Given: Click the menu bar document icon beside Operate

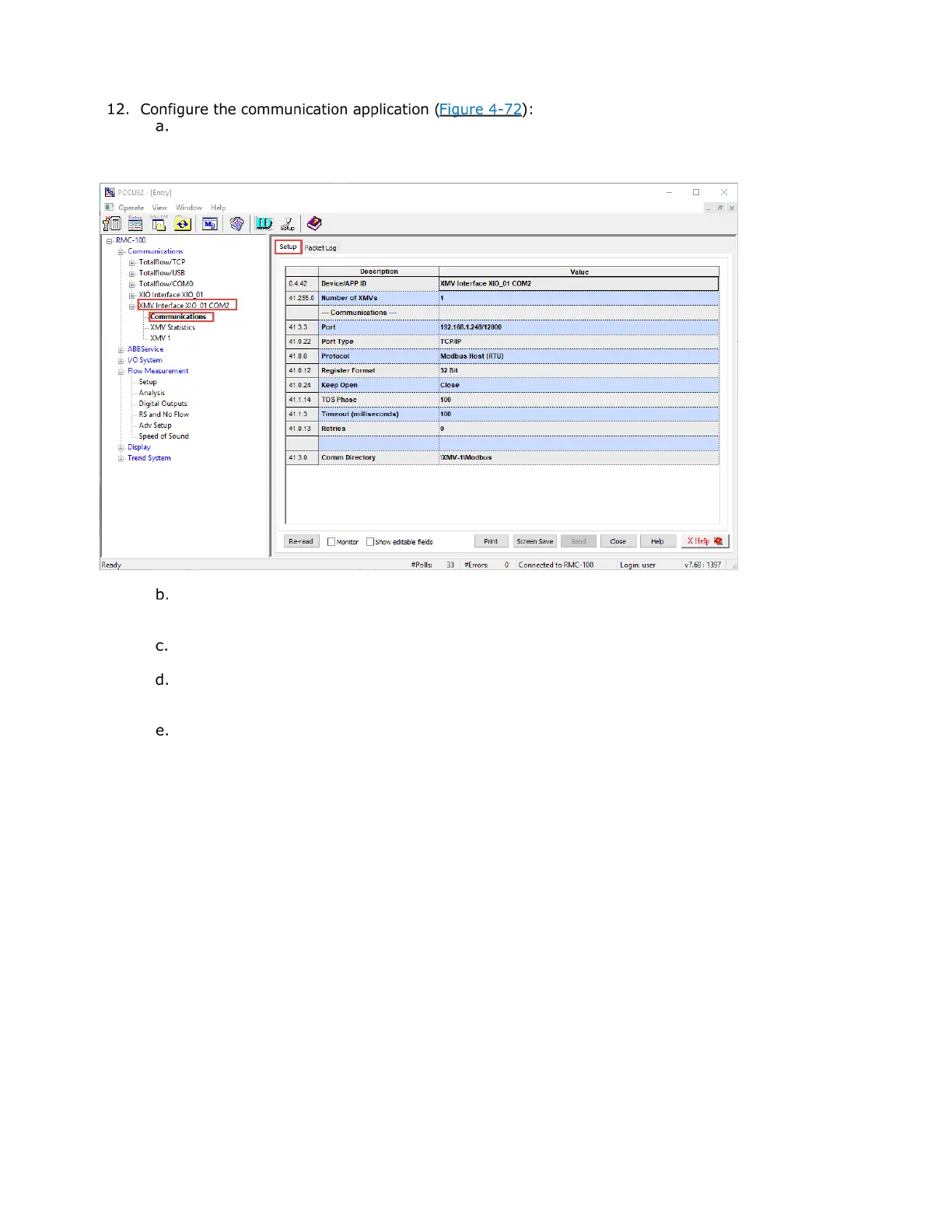Looking at the screenshot, I should pos(110,208).
